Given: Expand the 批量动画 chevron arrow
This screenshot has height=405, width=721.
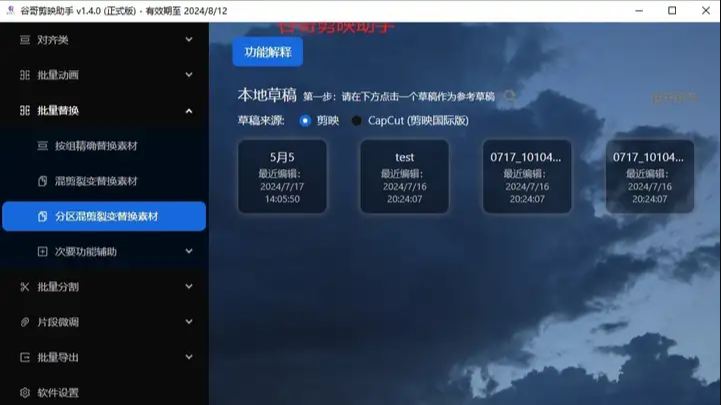Looking at the screenshot, I should pos(189,75).
